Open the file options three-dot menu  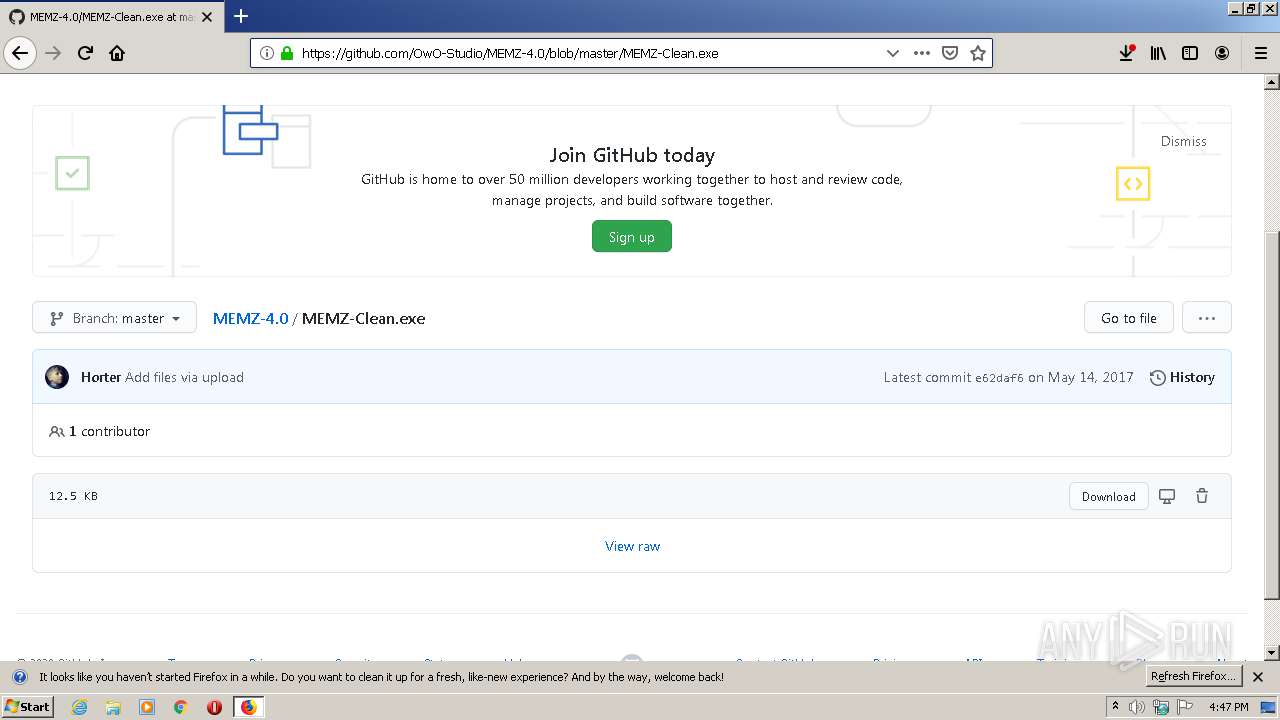(1207, 318)
